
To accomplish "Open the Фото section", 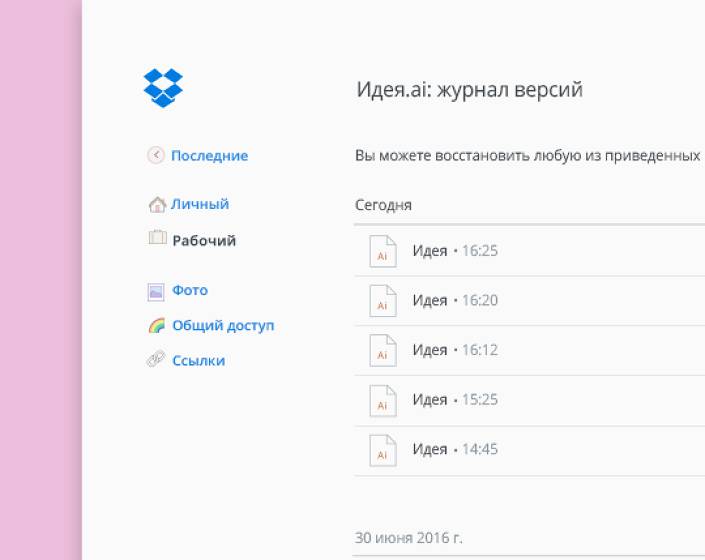I will click(190, 290).
